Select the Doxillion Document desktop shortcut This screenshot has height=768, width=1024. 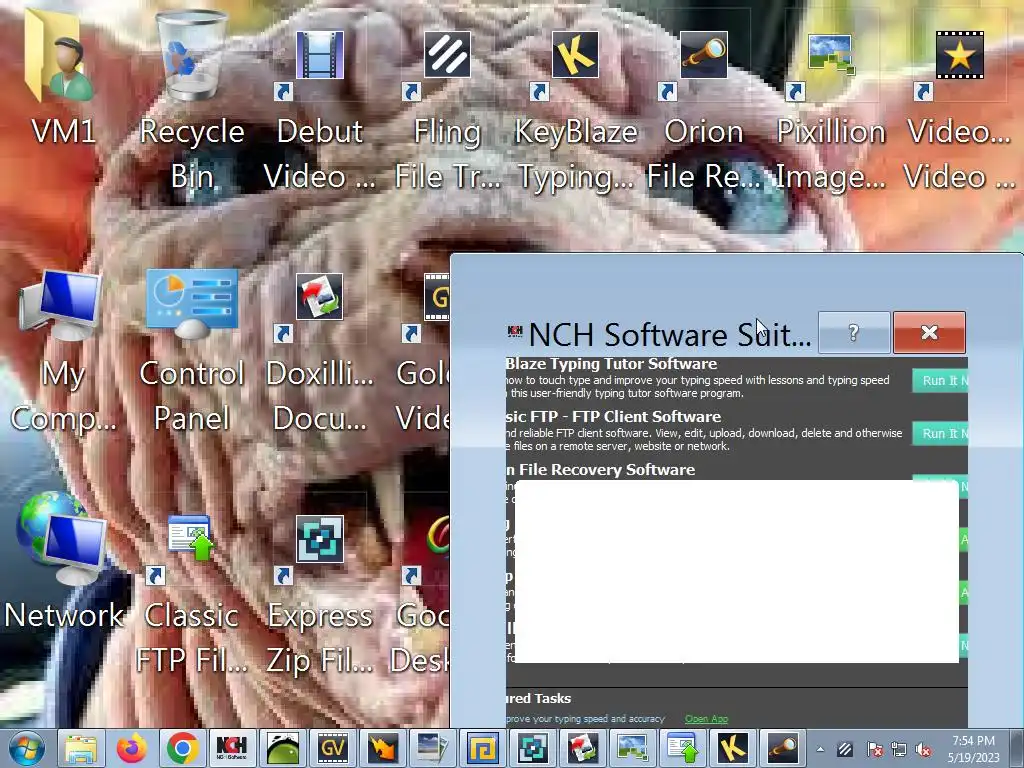coord(319,353)
